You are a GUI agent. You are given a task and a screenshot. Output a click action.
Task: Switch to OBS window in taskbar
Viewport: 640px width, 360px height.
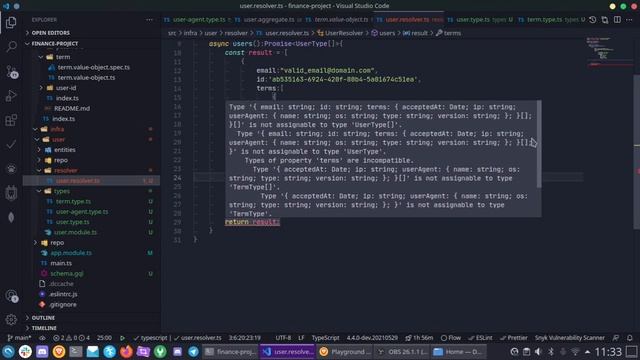coord(402,351)
